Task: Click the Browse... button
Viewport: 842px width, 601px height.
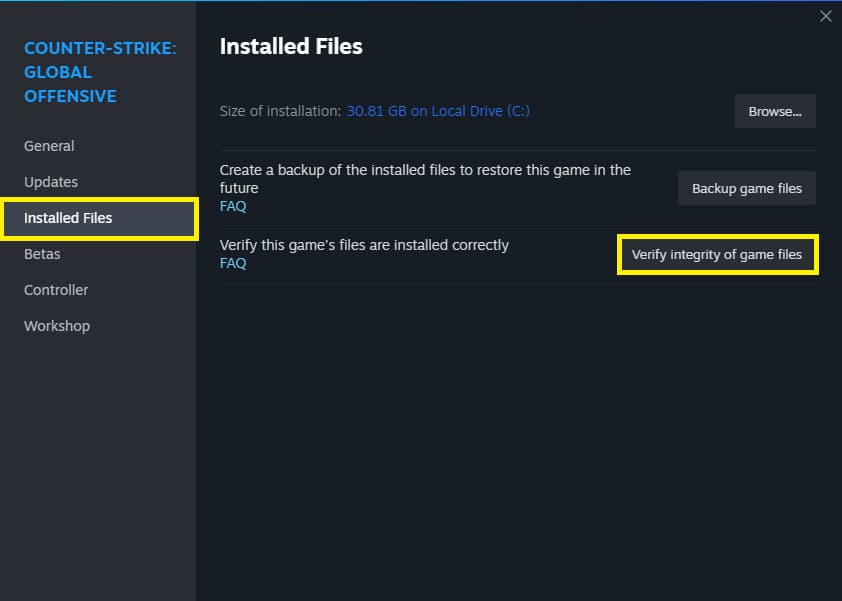Action: (x=775, y=111)
